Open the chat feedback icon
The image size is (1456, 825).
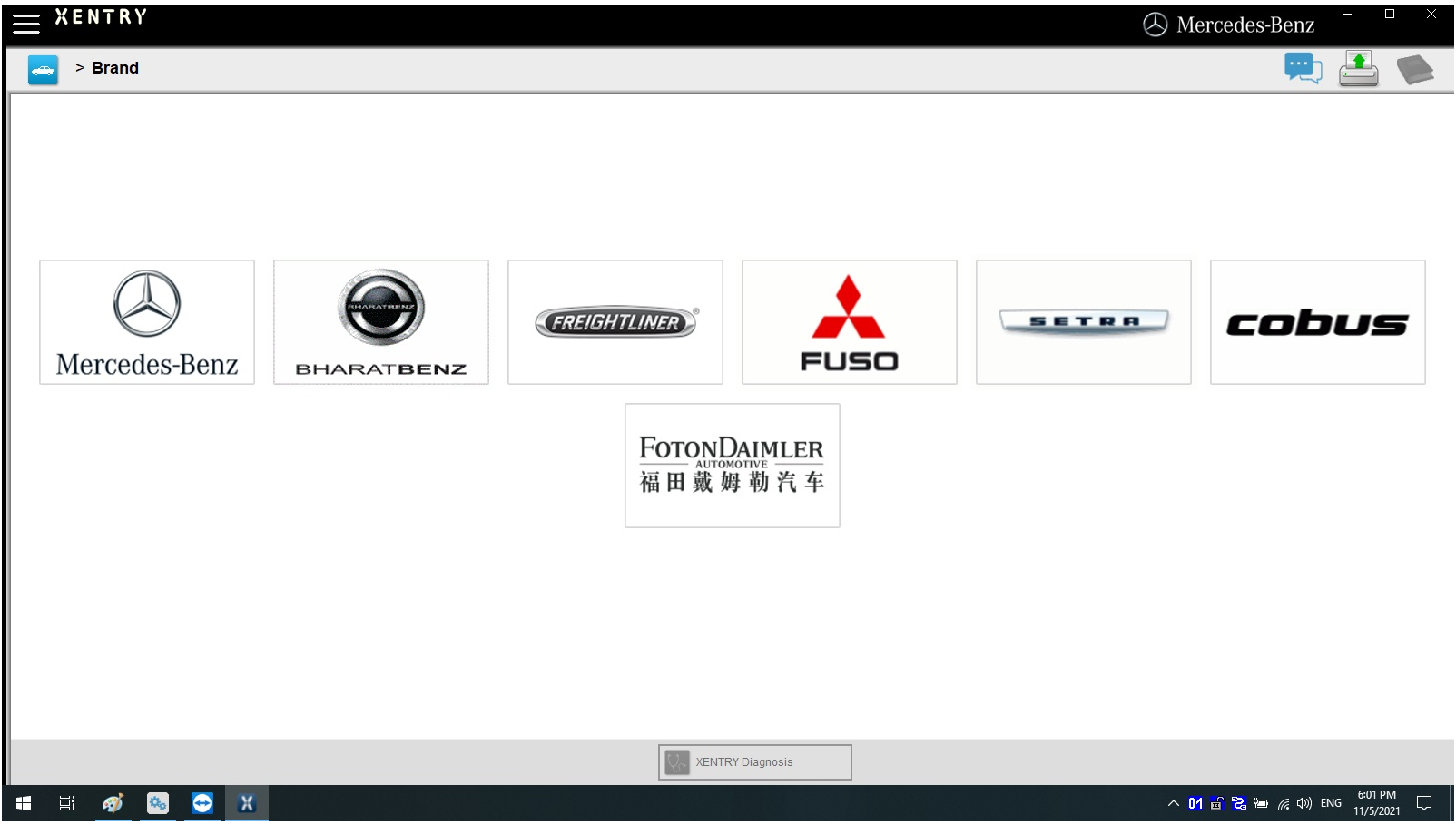coord(1303,69)
